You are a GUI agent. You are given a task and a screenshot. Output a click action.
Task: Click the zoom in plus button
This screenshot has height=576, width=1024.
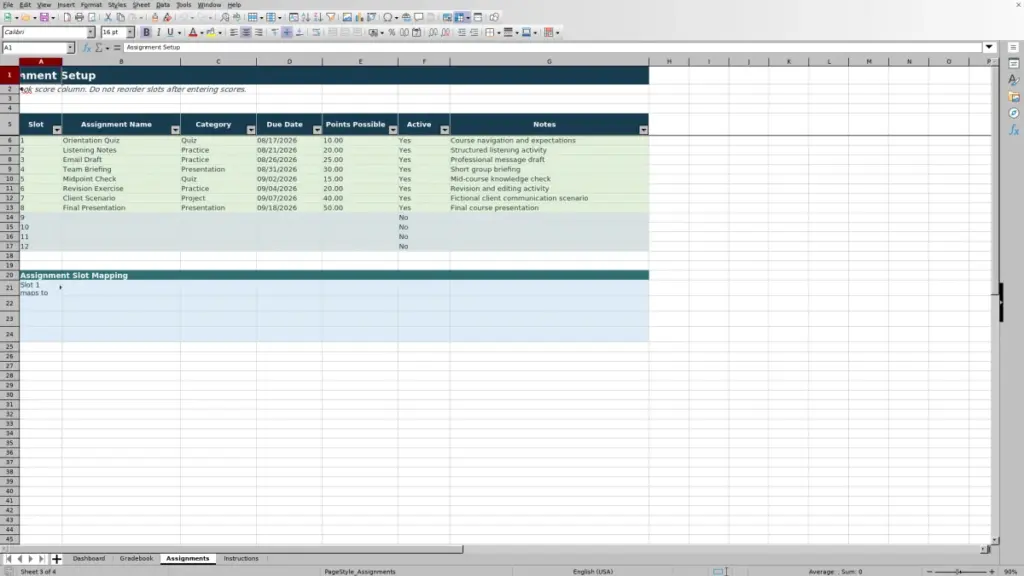click(991, 571)
